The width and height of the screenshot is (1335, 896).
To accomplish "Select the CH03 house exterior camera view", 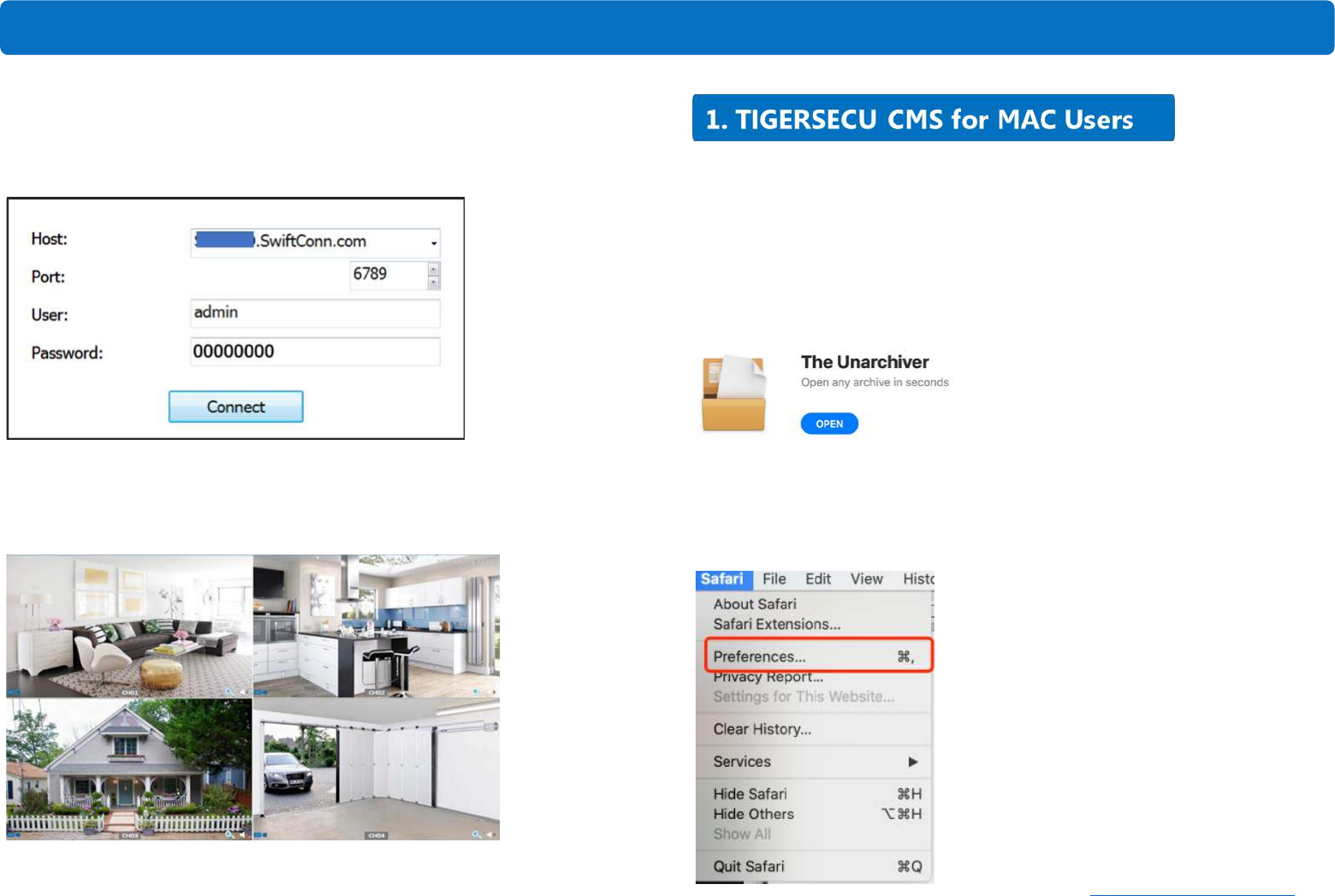I will [x=129, y=769].
